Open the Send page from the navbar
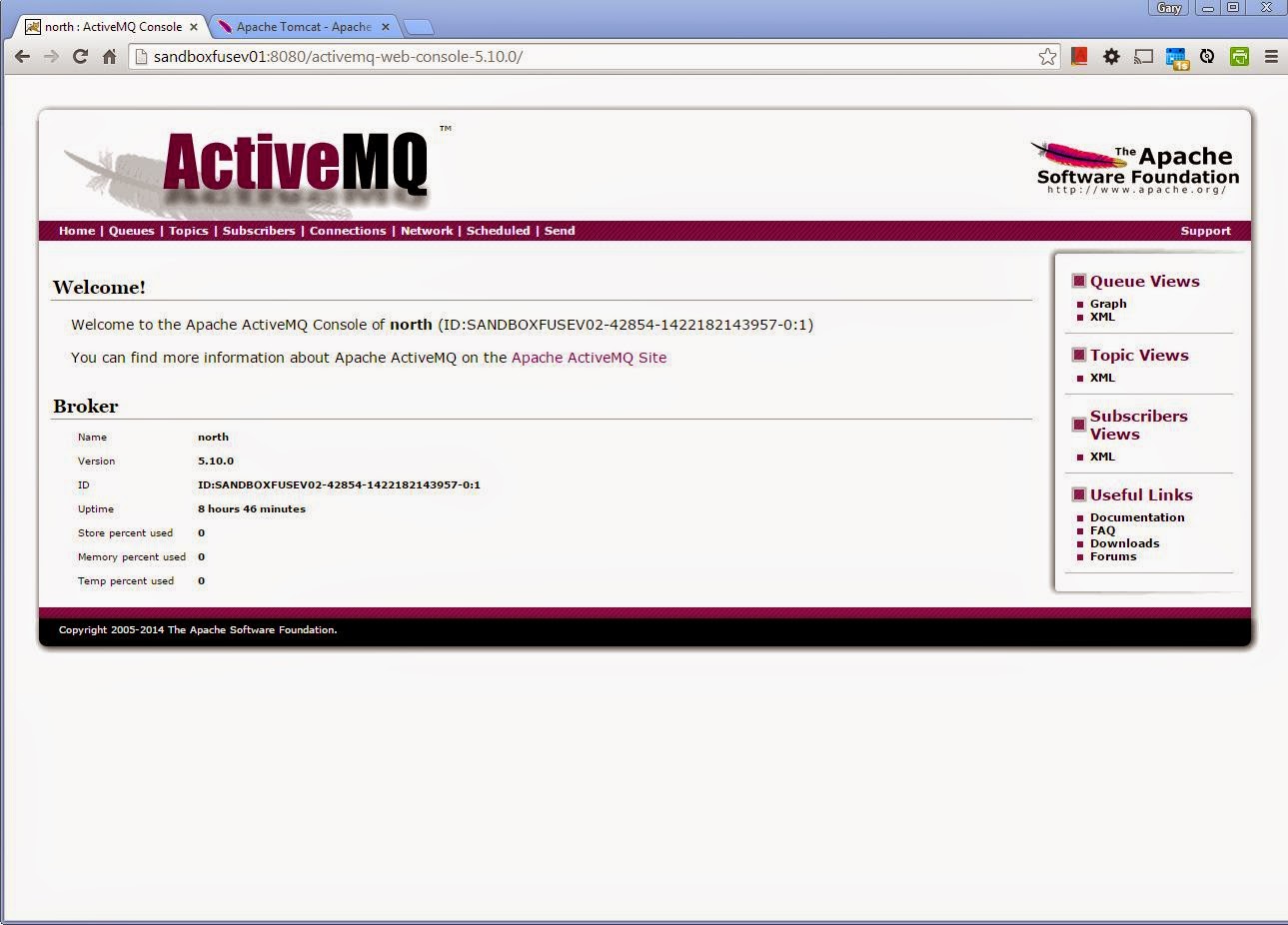The image size is (1288, 925). pyautogui.click(x=560, y=231)
